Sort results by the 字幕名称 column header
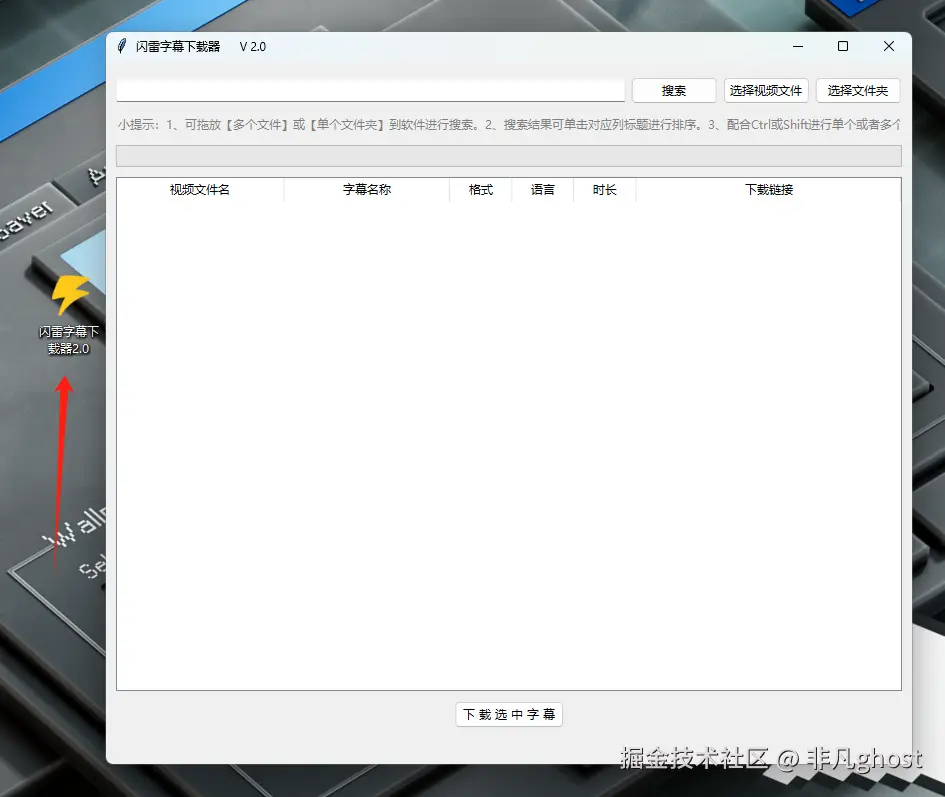The image size is (945, 797). click(366, 190)
